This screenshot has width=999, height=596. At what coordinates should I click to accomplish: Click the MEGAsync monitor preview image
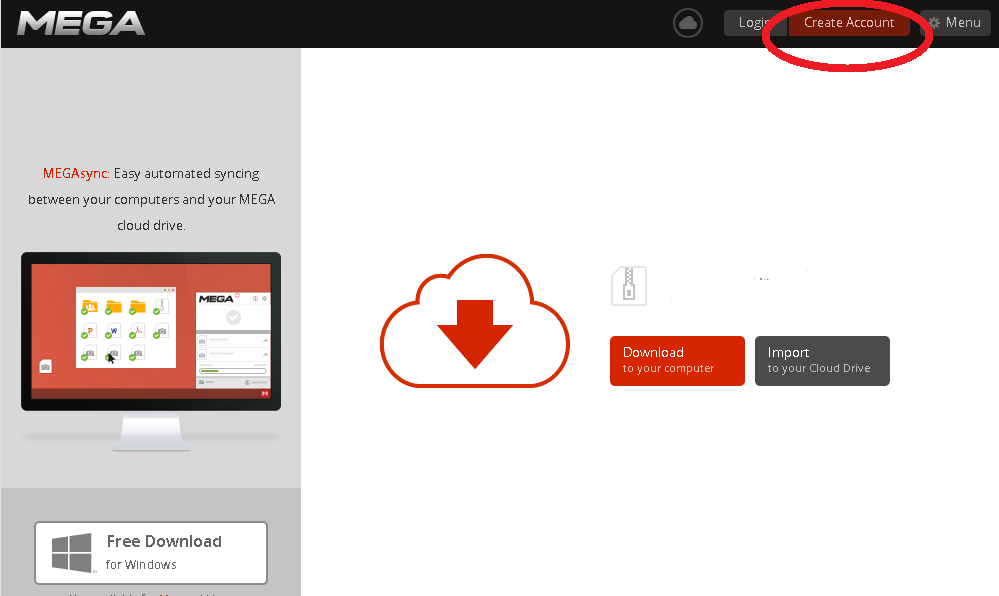point(151,352)
